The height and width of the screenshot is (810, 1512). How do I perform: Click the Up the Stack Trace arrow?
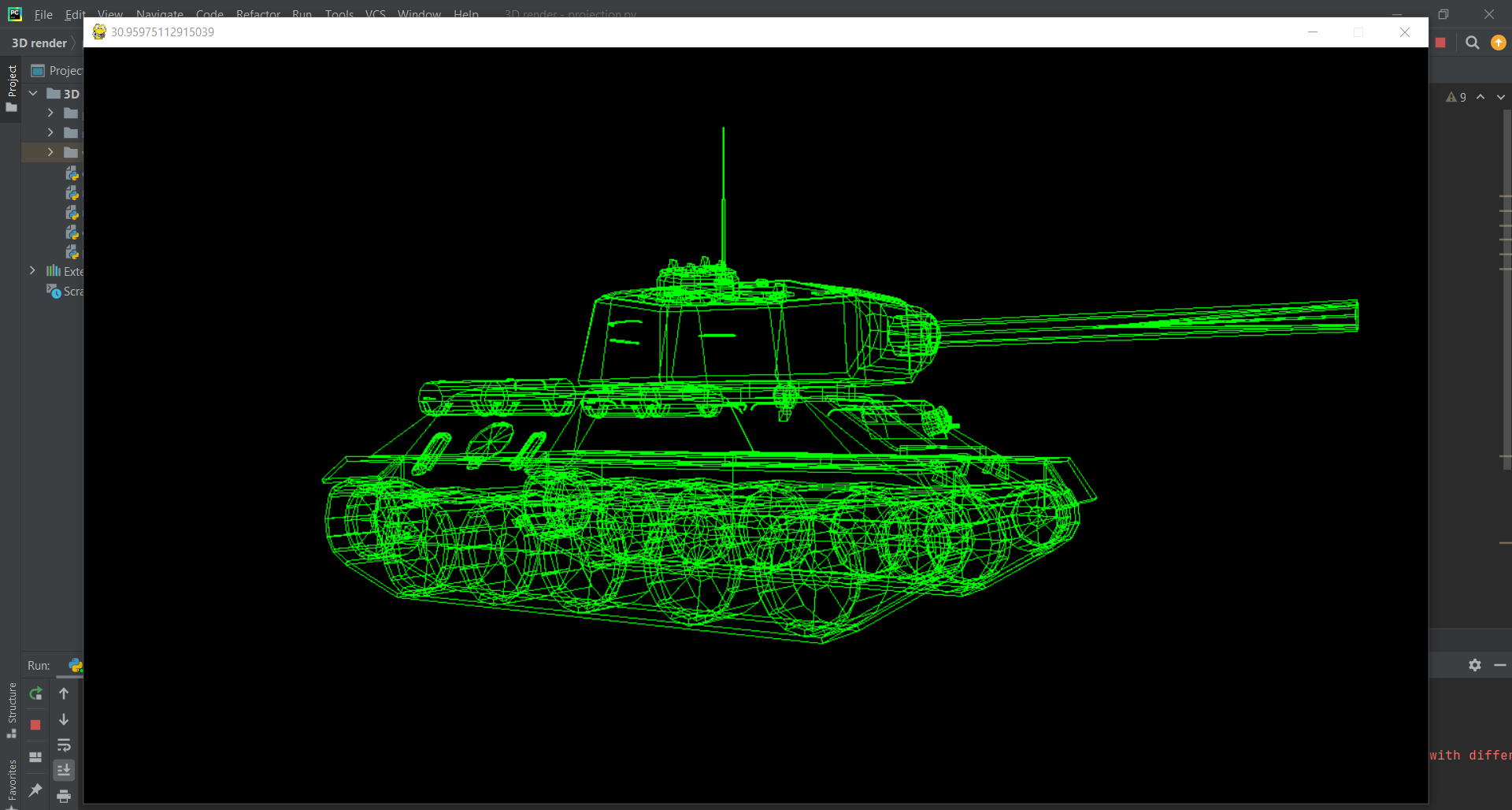click(64, 694)
